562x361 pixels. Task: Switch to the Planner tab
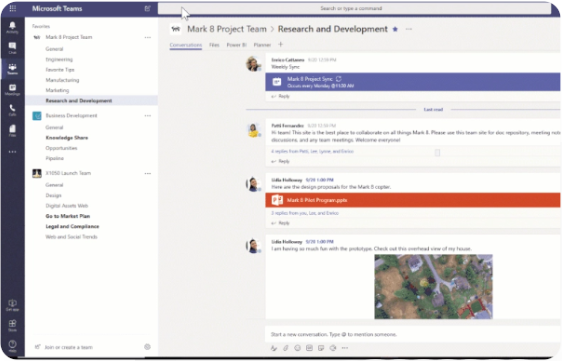262,45
